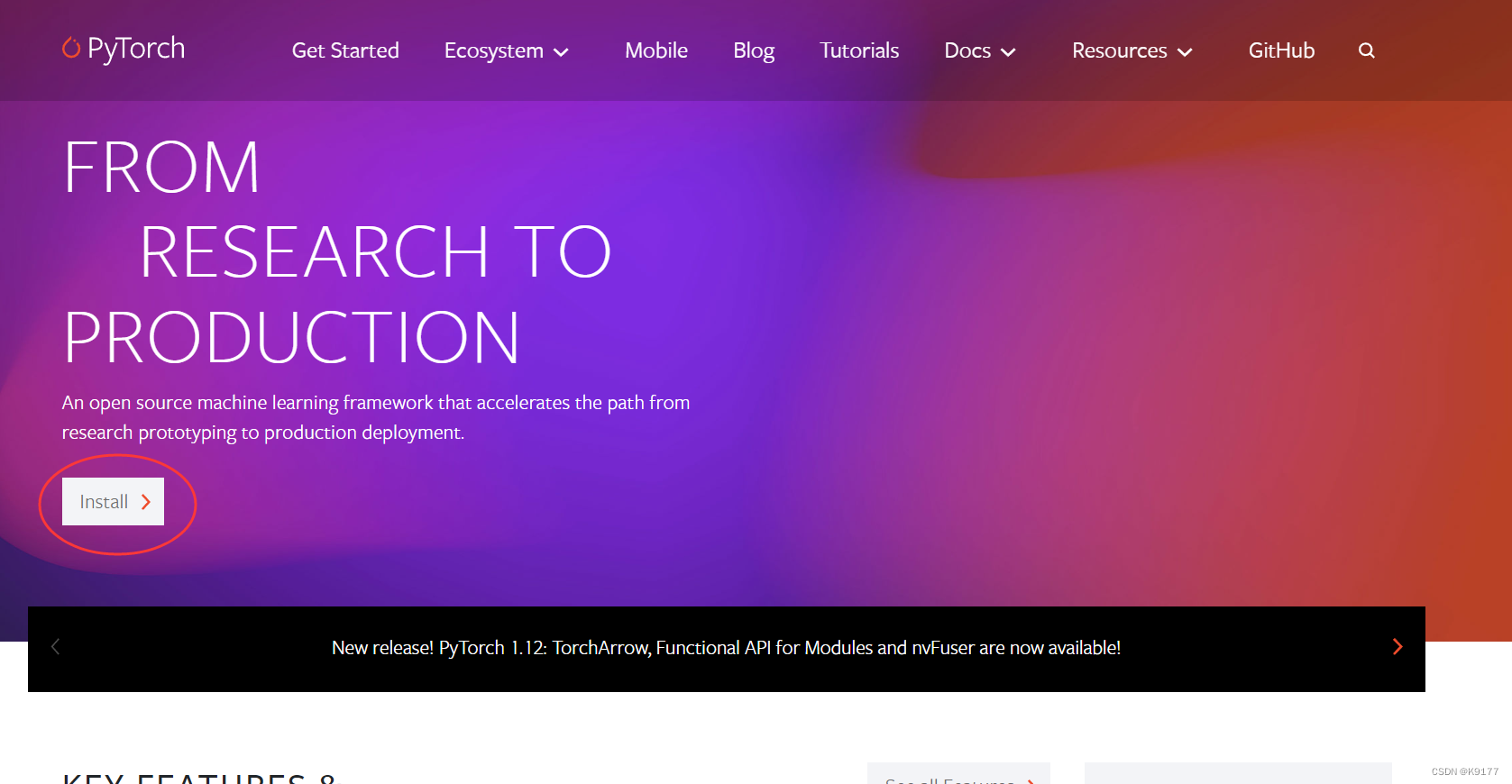Click the PyTorch logo
Image resolution: width=1512 pixels, height=784 pixels.
coord(124,49)
